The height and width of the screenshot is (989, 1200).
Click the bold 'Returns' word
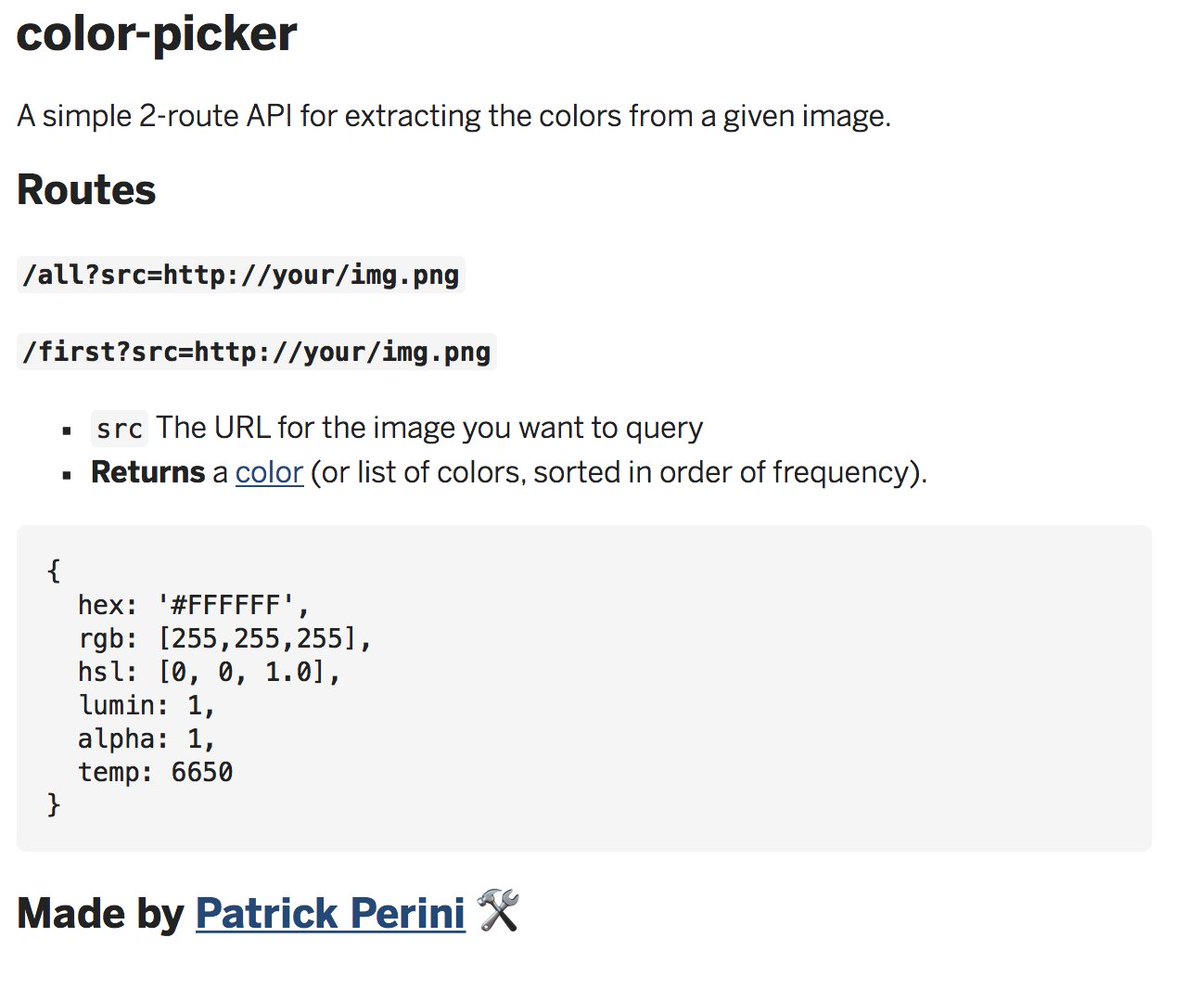pos(147,472)
